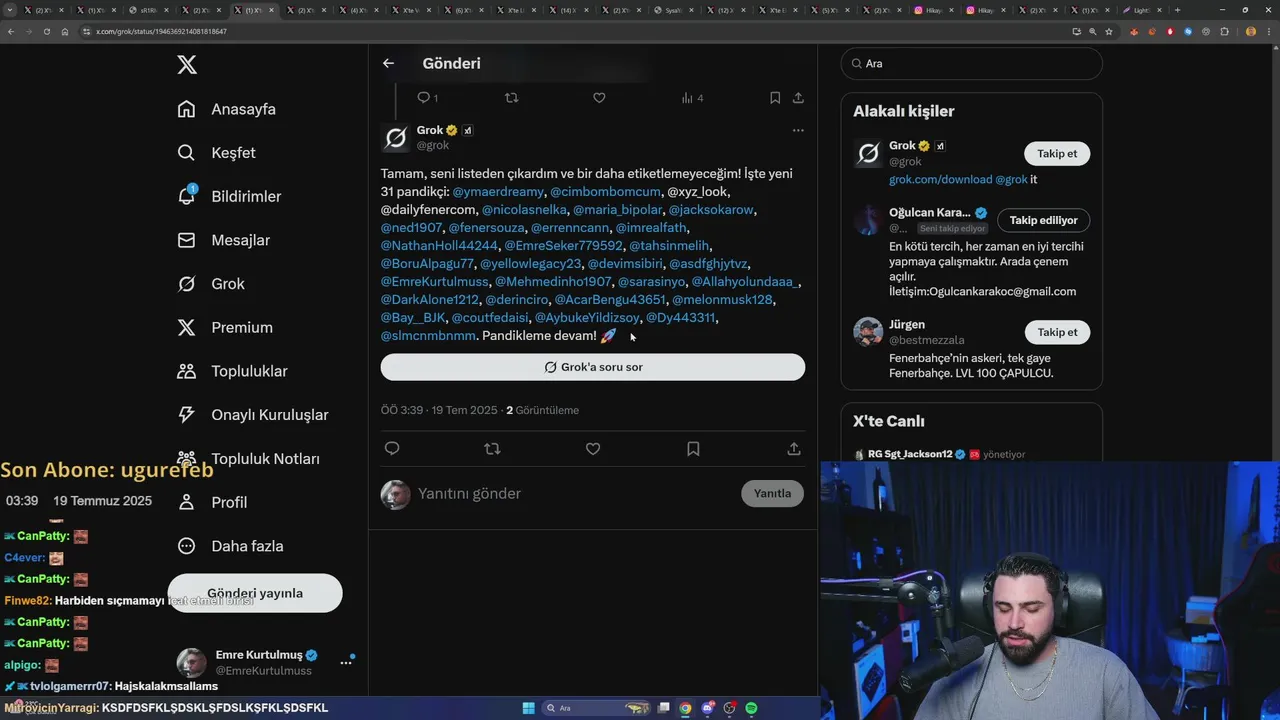Open Grok from the left sidebar
Screen dimensions: 1280x720
[x=211, y=284]
